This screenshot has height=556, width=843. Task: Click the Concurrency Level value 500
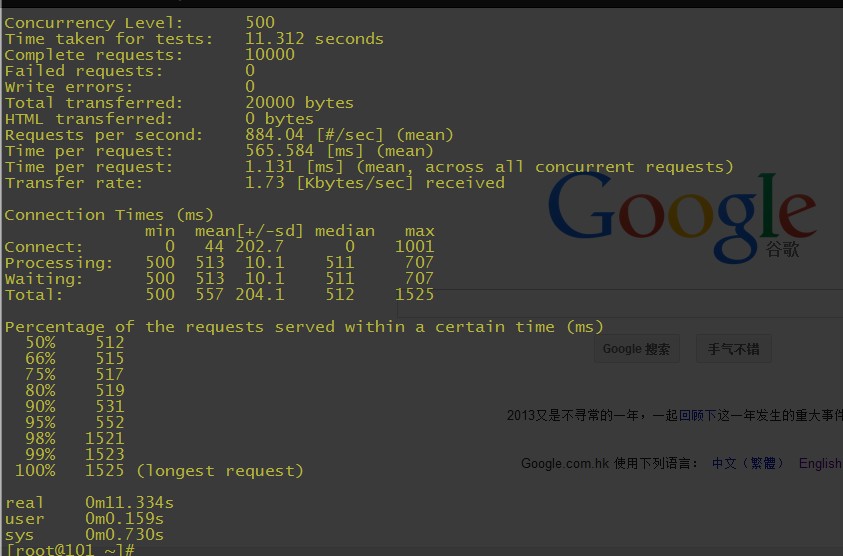tap(260, 22)
